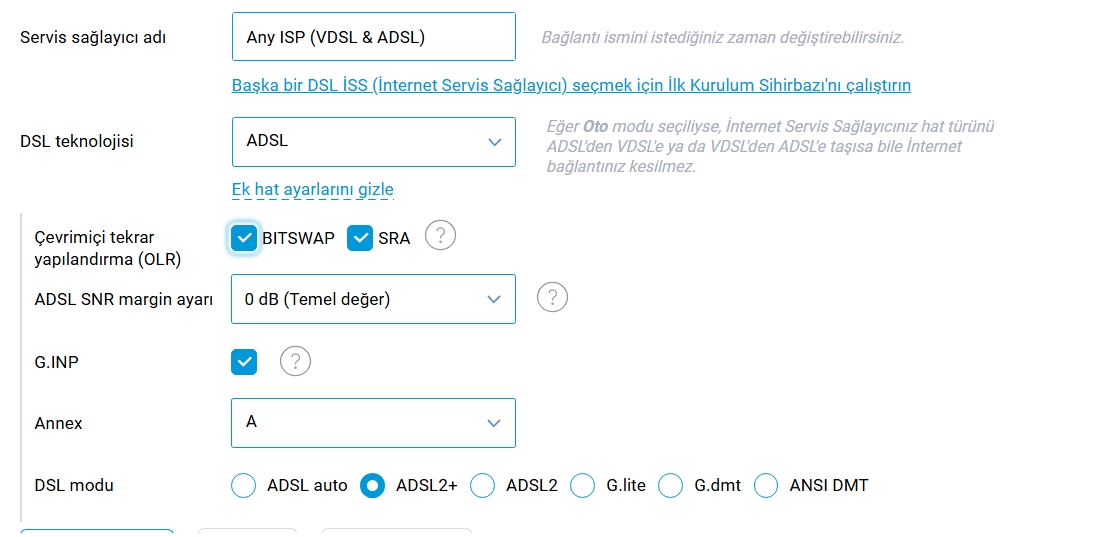Choose the ADSL2 radio option
The height and width of the screenshot is (537, 1103).
(483, 485)
